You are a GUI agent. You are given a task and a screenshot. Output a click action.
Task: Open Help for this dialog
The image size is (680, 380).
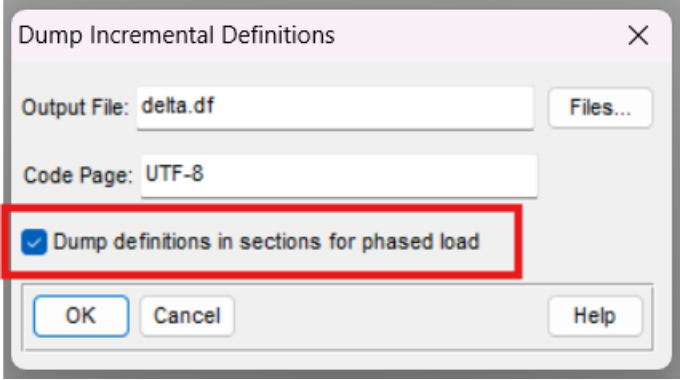pos(595,316)
